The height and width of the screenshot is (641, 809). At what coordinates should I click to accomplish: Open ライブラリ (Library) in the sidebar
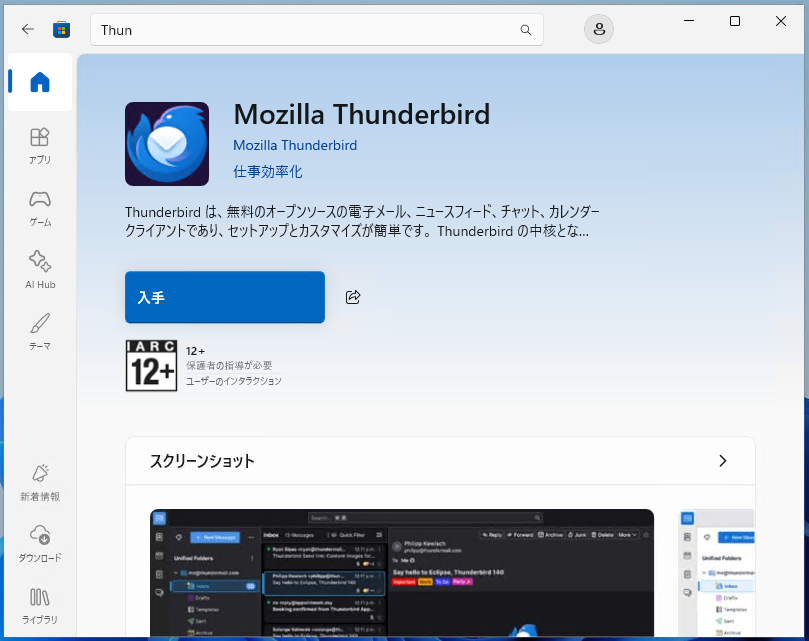click(40, 606)
